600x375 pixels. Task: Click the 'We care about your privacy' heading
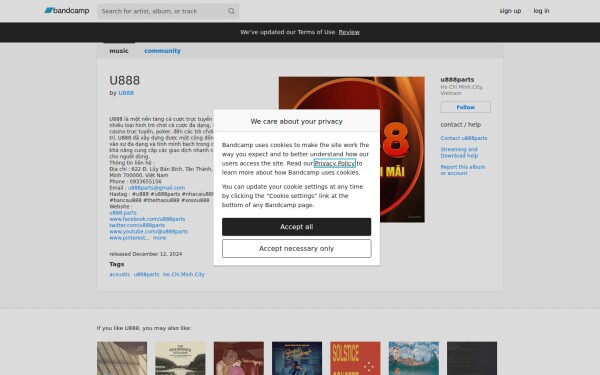coord(297,121)
